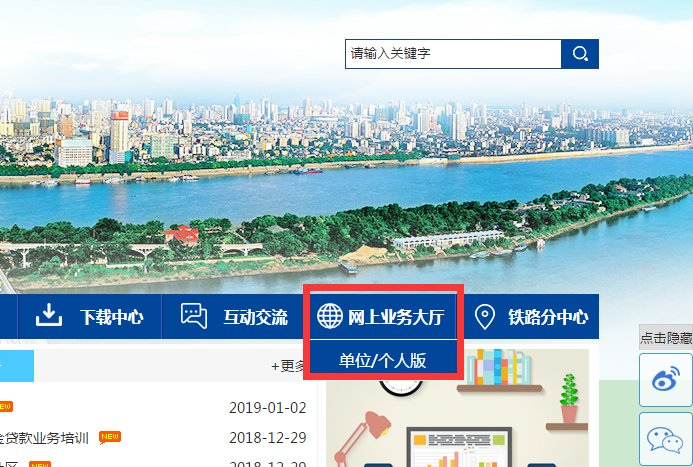The width and height of the screenshot is (693, 467).
Task: Open 互动交流 navigation item
Action: [232, 316]
